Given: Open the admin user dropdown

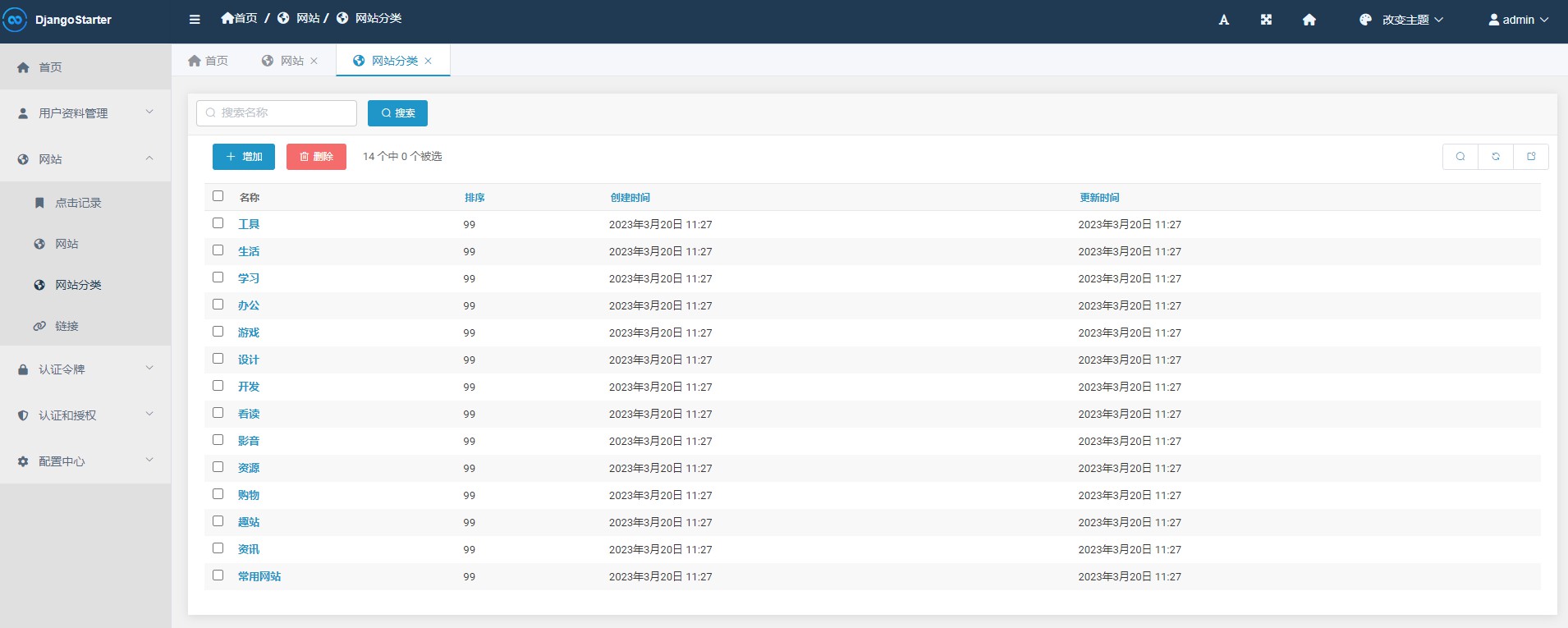Looking at the screenshot, I should click(1519, 20).
